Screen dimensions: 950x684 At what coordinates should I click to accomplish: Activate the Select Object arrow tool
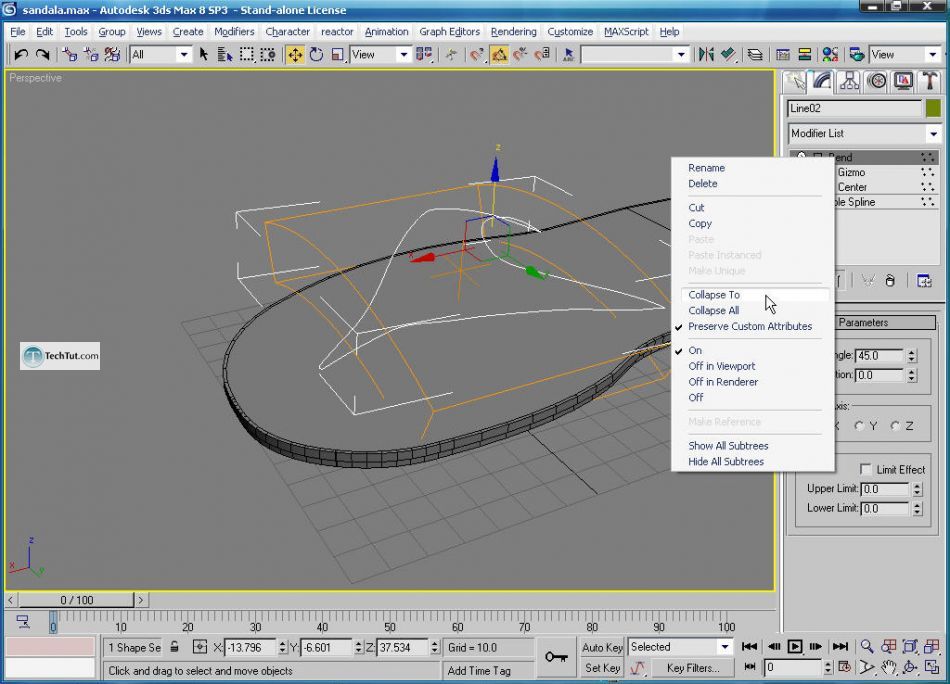[x=204, y=55]
